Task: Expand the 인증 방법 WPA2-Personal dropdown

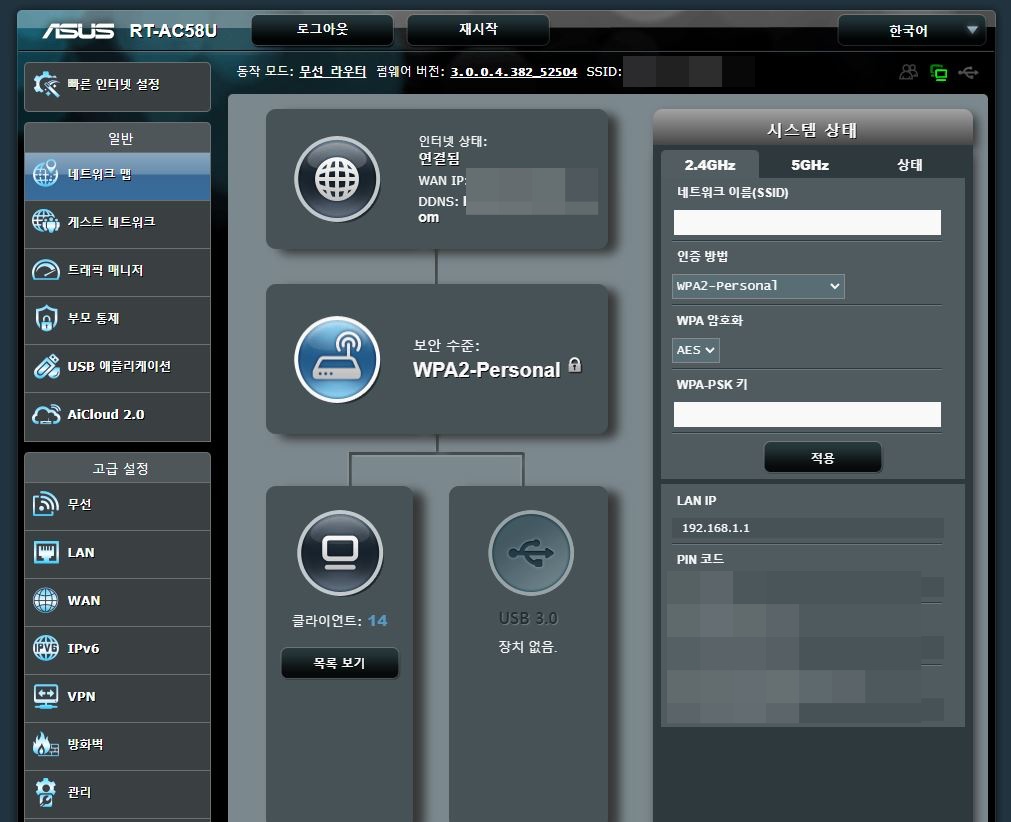Action: click(x=759, y=286)
